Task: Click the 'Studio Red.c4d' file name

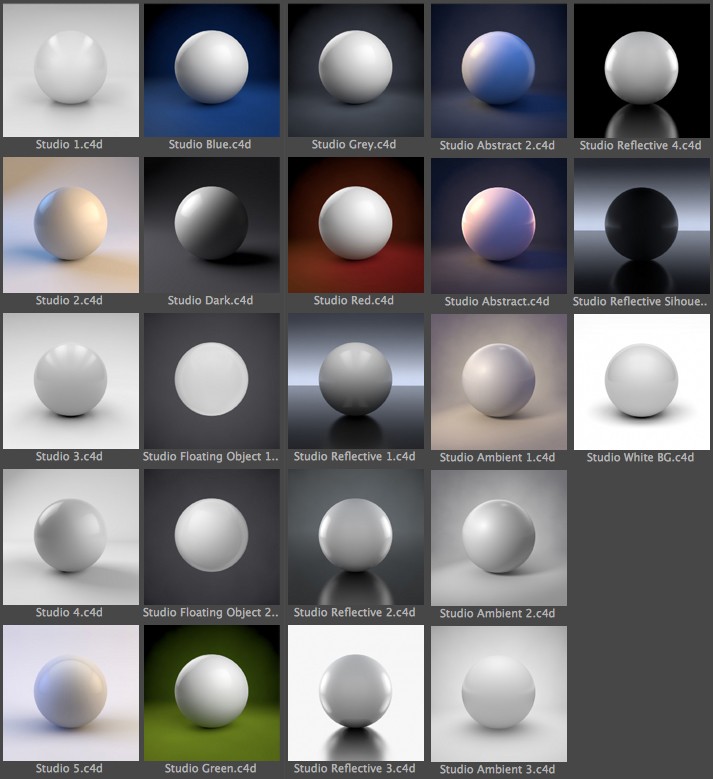Action: point(354,301)
